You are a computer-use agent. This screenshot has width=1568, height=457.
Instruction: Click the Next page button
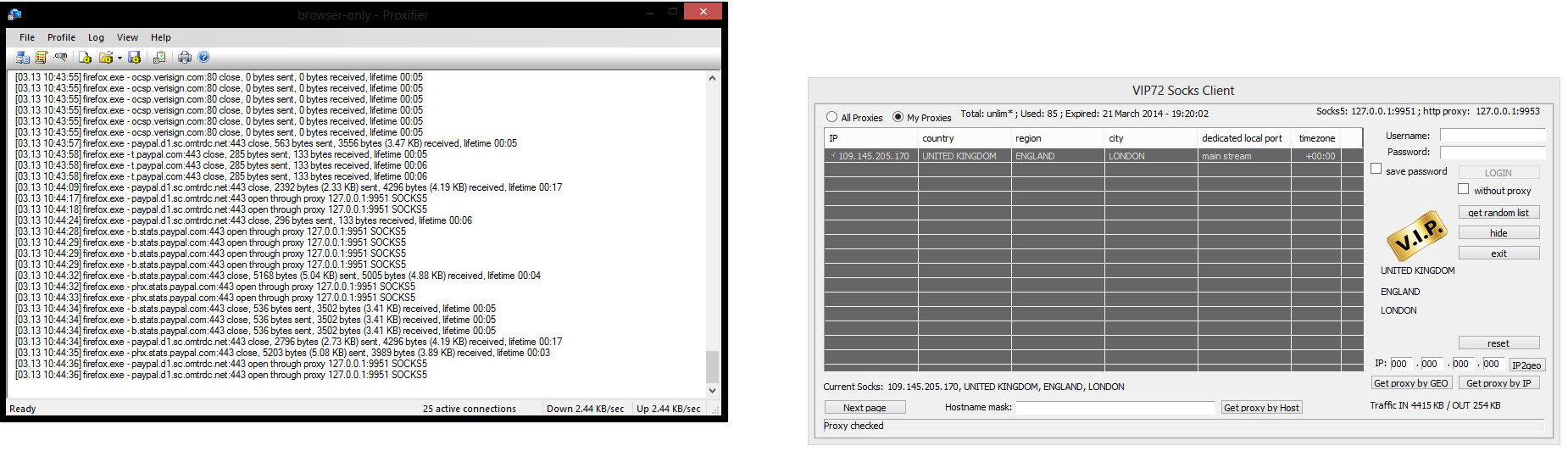coord(865,407)
